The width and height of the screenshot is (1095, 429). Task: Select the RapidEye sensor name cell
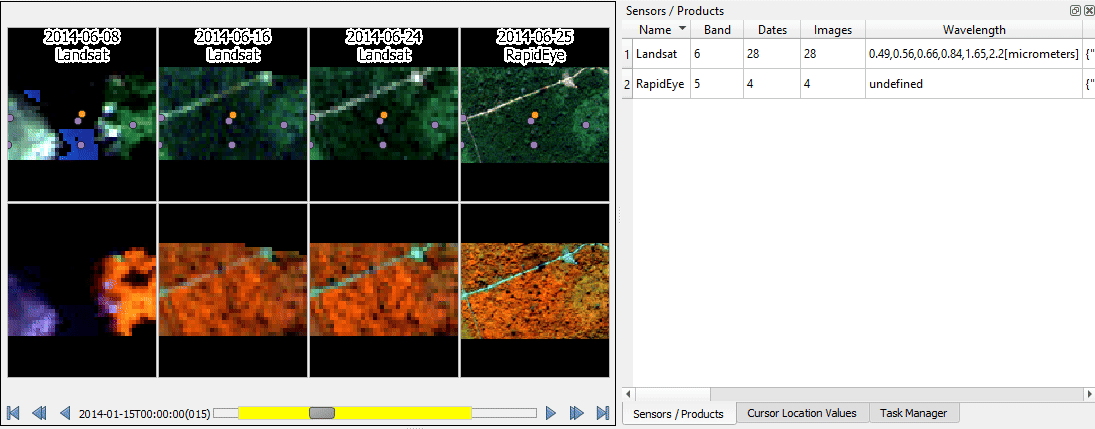pyautogui.click(x=662, y=84)
